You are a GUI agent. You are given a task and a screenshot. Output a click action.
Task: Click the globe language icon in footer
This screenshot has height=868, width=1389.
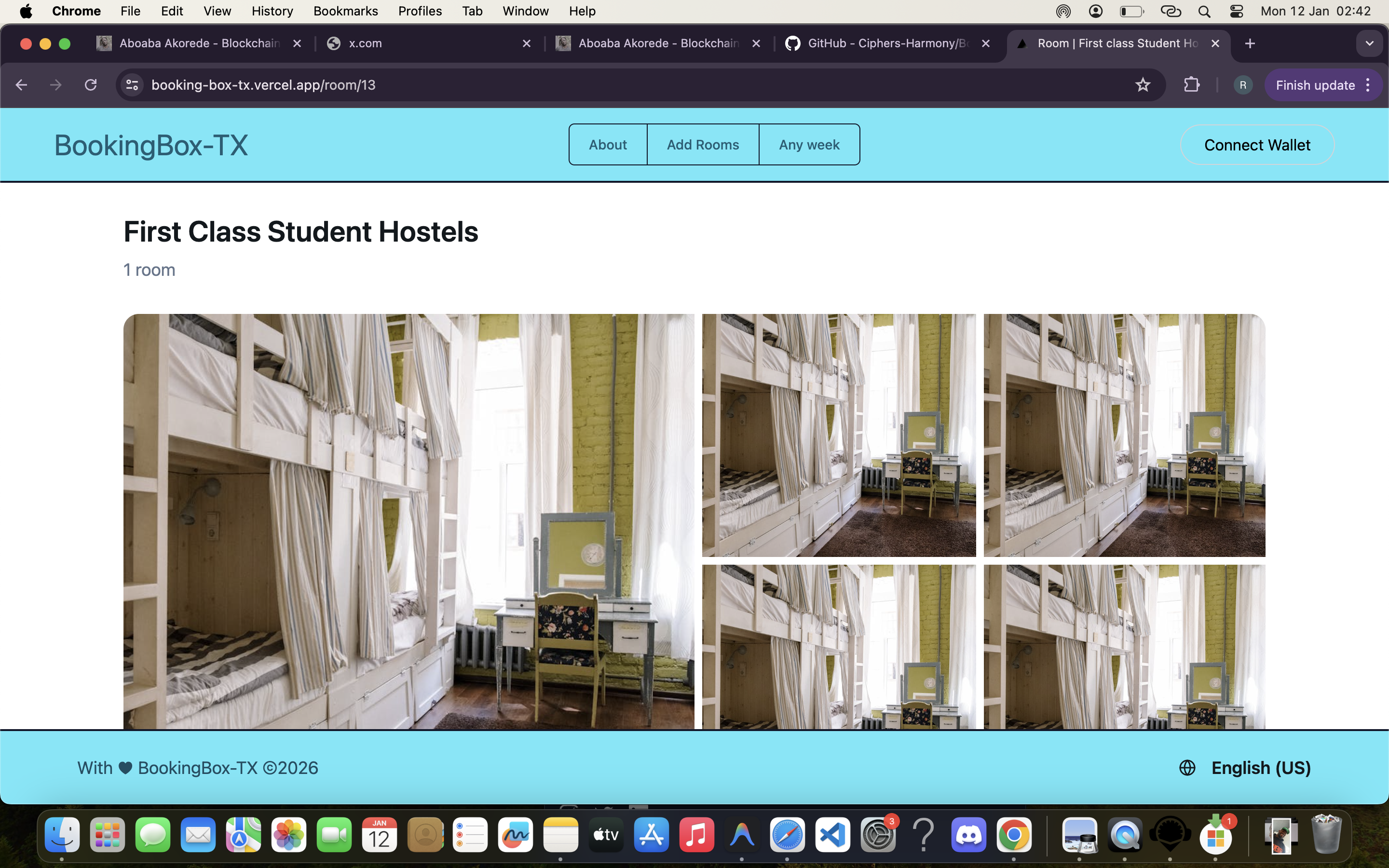tap(1187, 768)
